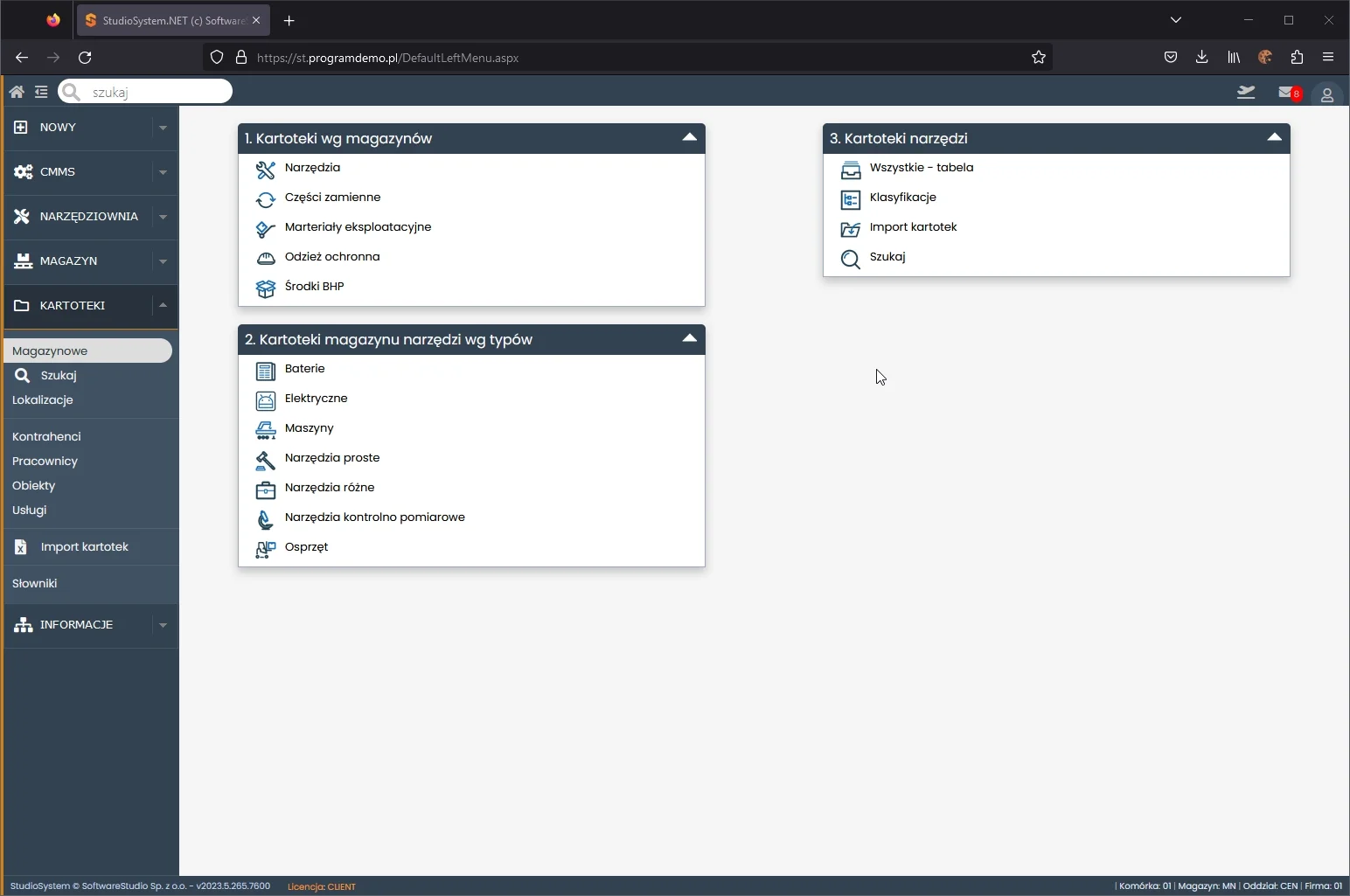Click the Odzież ochronna helmet icon
Screen dimensions: 1350x896
265,258
